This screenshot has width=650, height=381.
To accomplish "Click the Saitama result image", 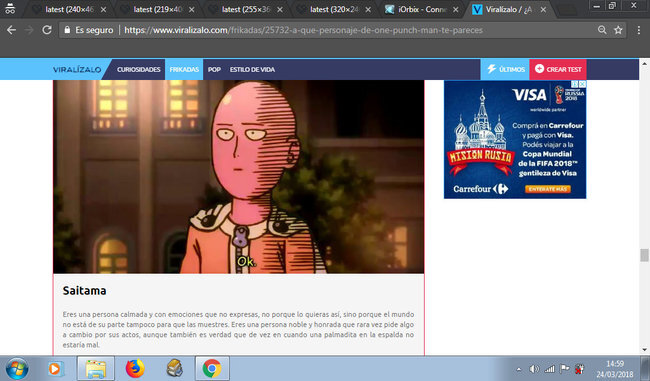I will 238,177.
